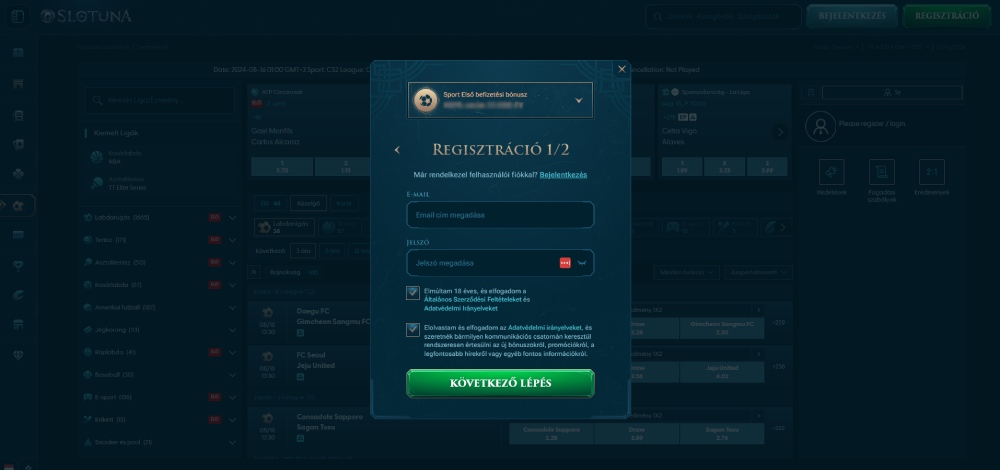Click the Slotuna logo

[87, 17]
